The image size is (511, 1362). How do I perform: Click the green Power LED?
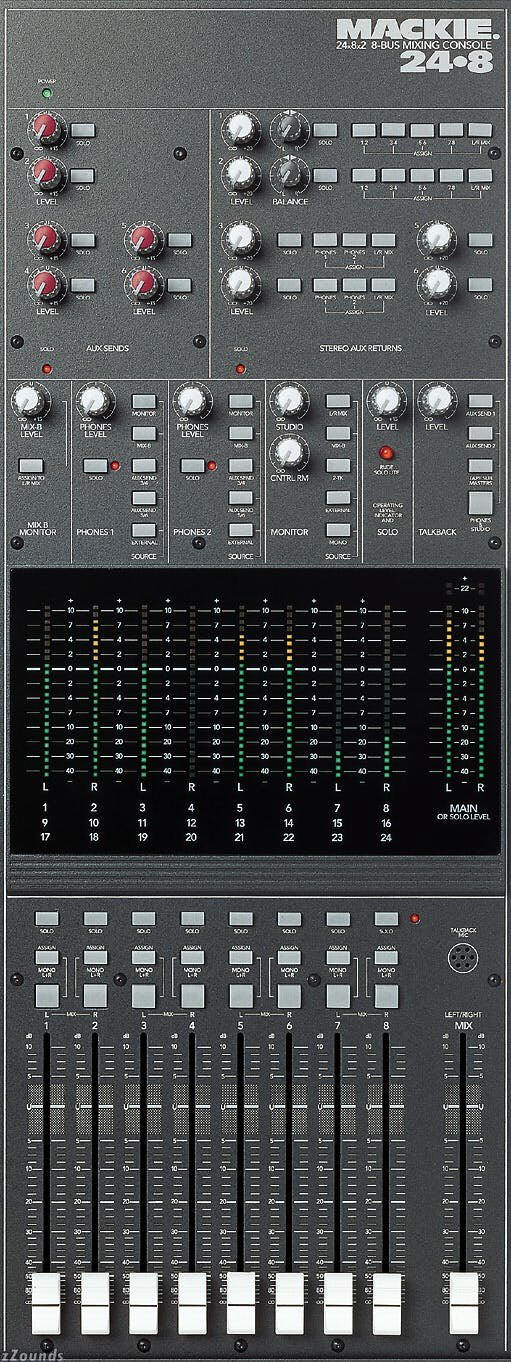click(45, 94)
